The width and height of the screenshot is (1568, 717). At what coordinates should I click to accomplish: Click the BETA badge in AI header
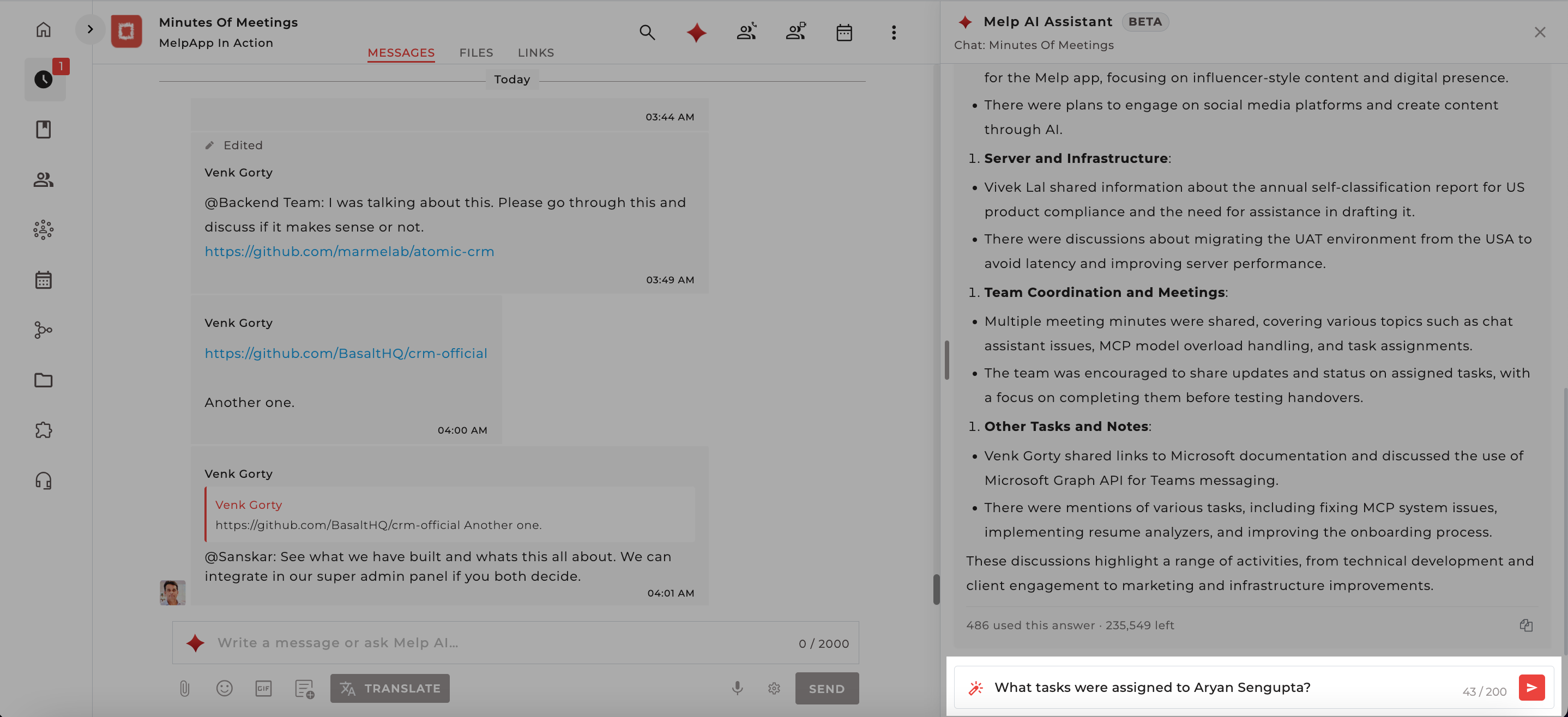coord(1145,22)
